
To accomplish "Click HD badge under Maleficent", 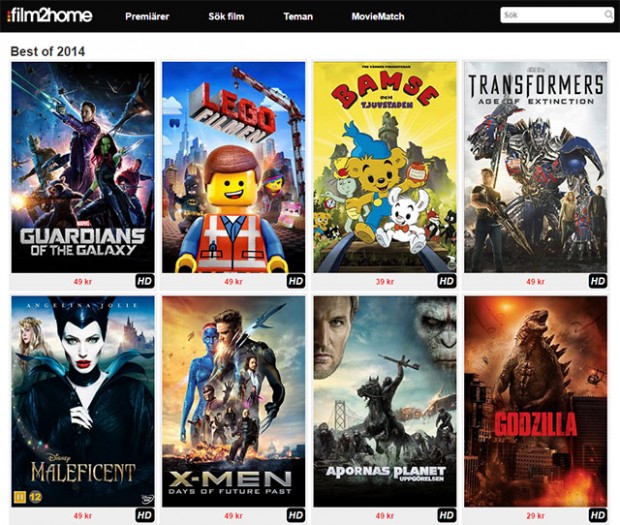I will 145,515.
